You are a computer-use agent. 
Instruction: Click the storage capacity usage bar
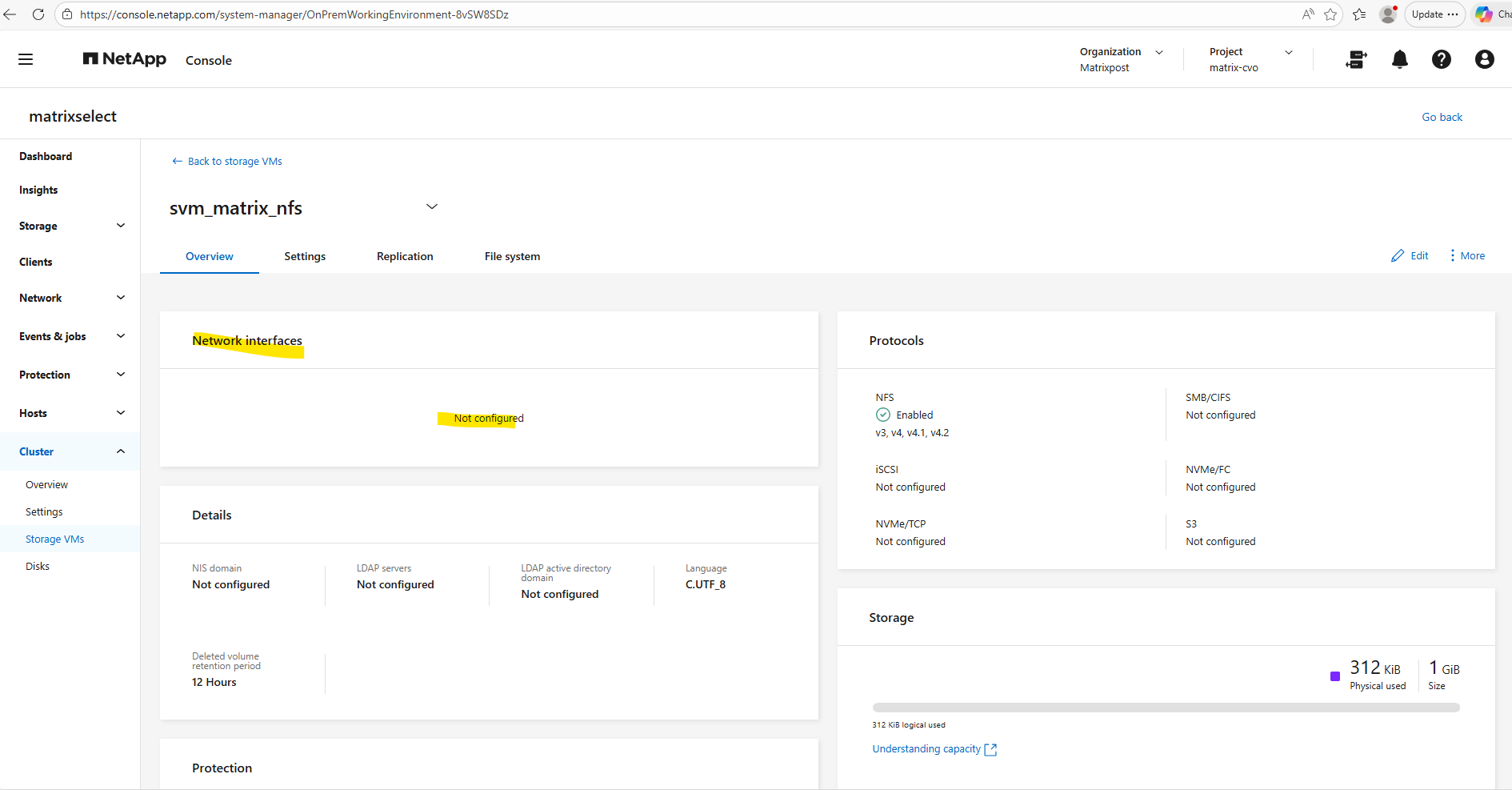1166,708
